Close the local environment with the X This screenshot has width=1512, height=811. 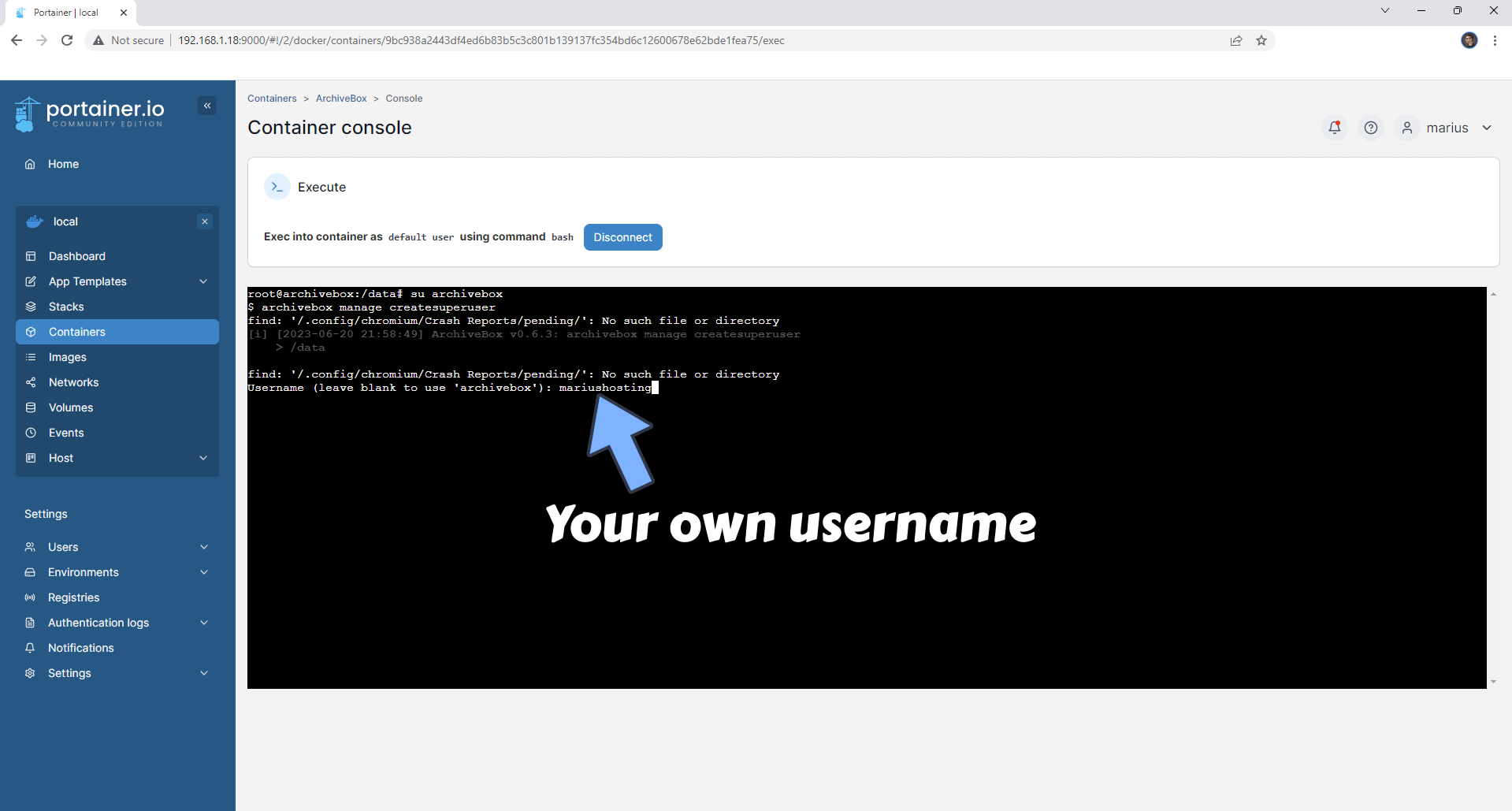pyautogui.click(x=205, y=221)
